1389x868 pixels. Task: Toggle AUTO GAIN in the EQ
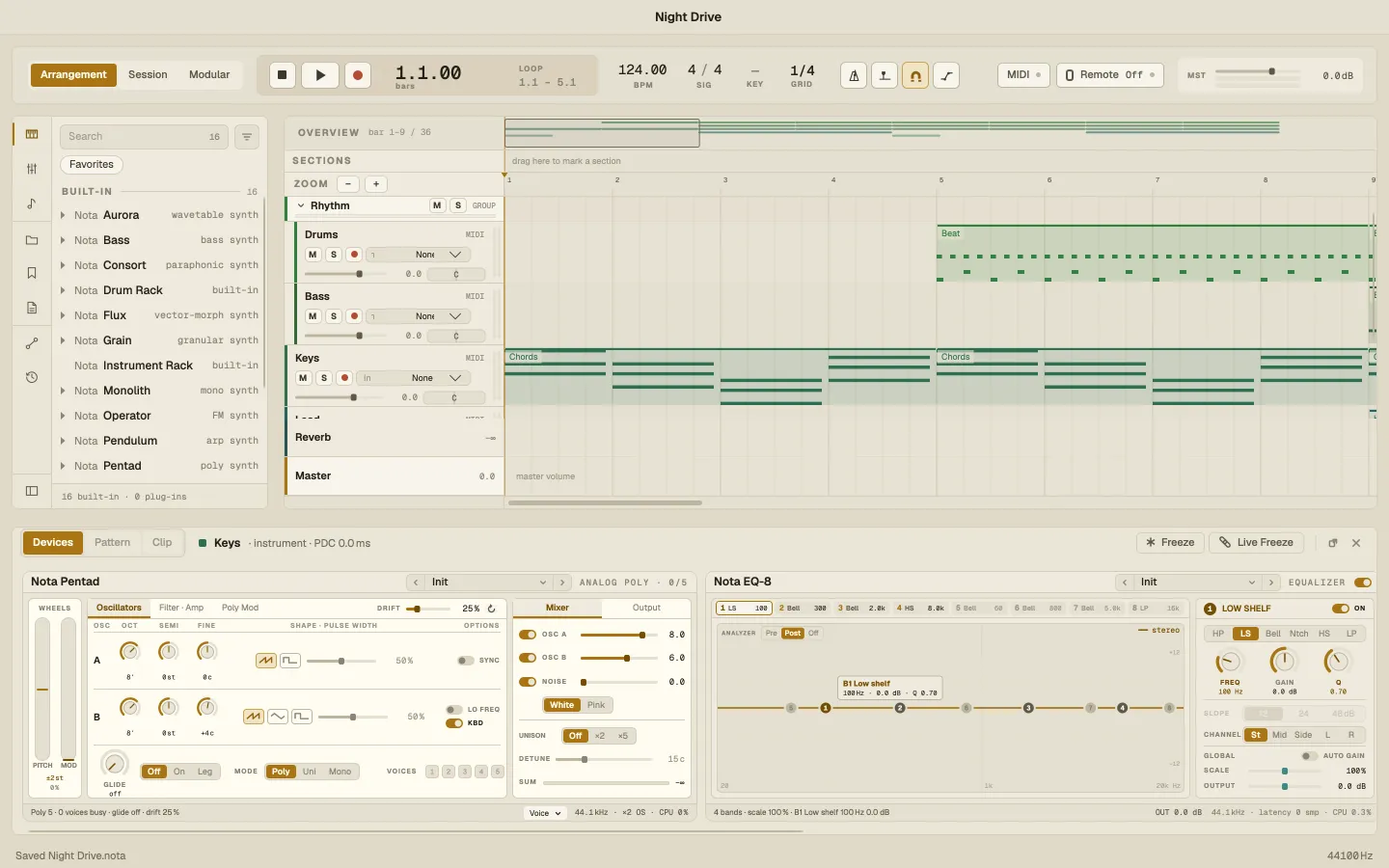pos(1310,756)
